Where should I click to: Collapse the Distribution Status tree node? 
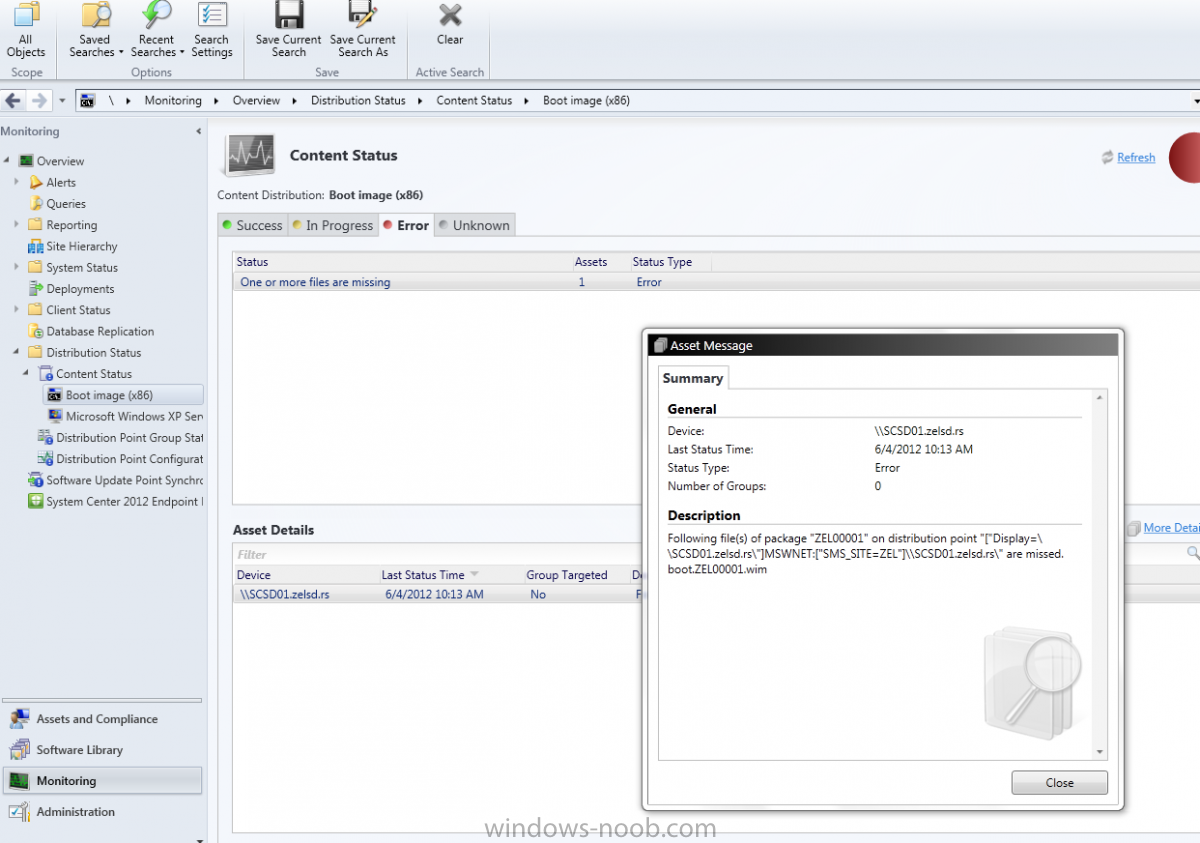[16, 352]
